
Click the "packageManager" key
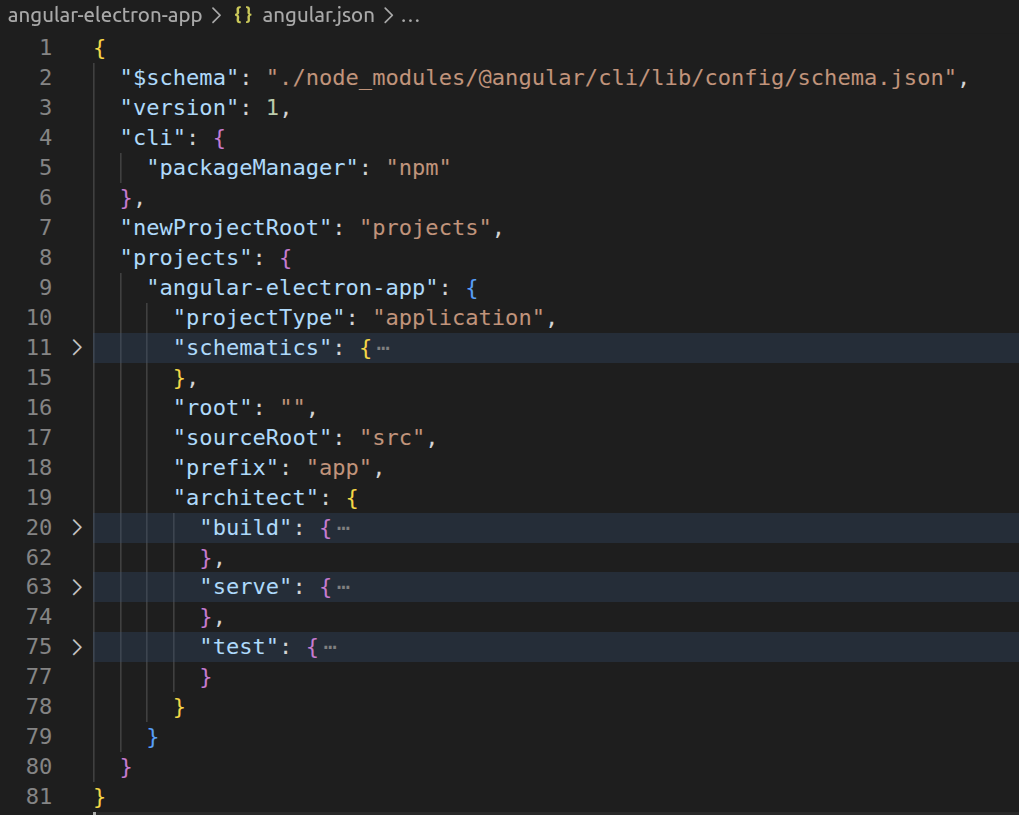(252, 168)
